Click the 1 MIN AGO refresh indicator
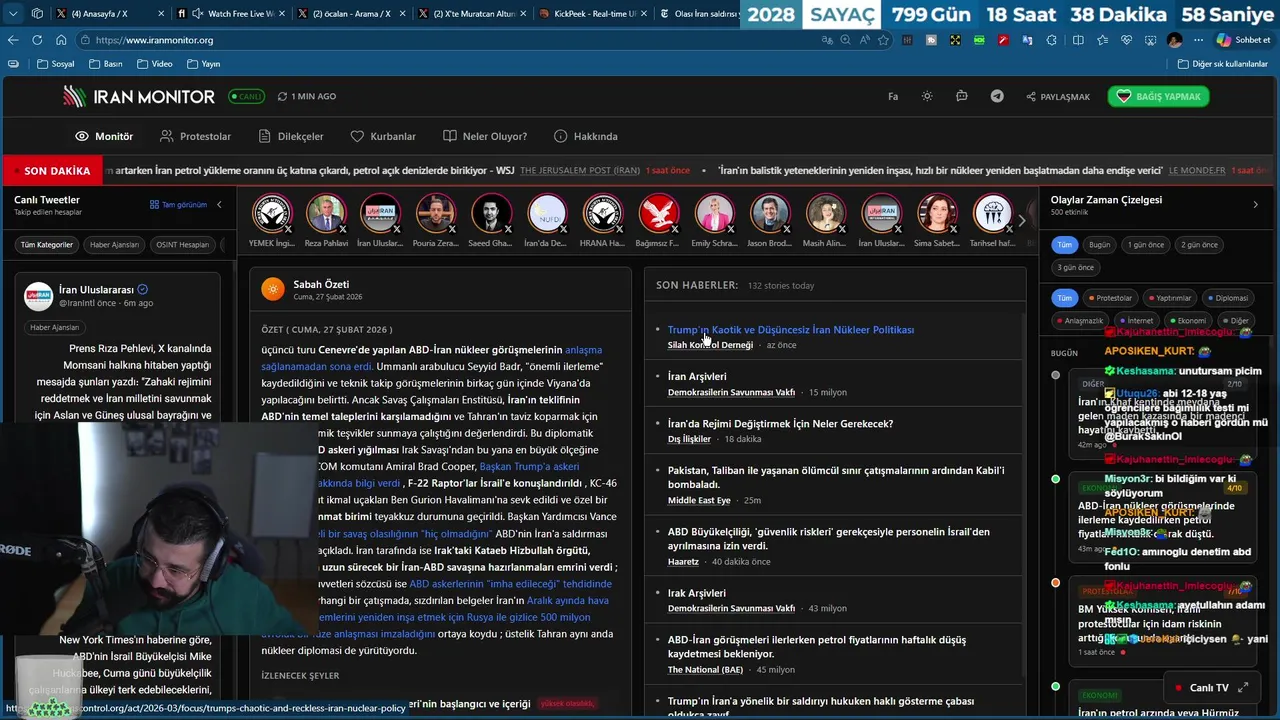1280x720 pixels. [x=307, y=96]
